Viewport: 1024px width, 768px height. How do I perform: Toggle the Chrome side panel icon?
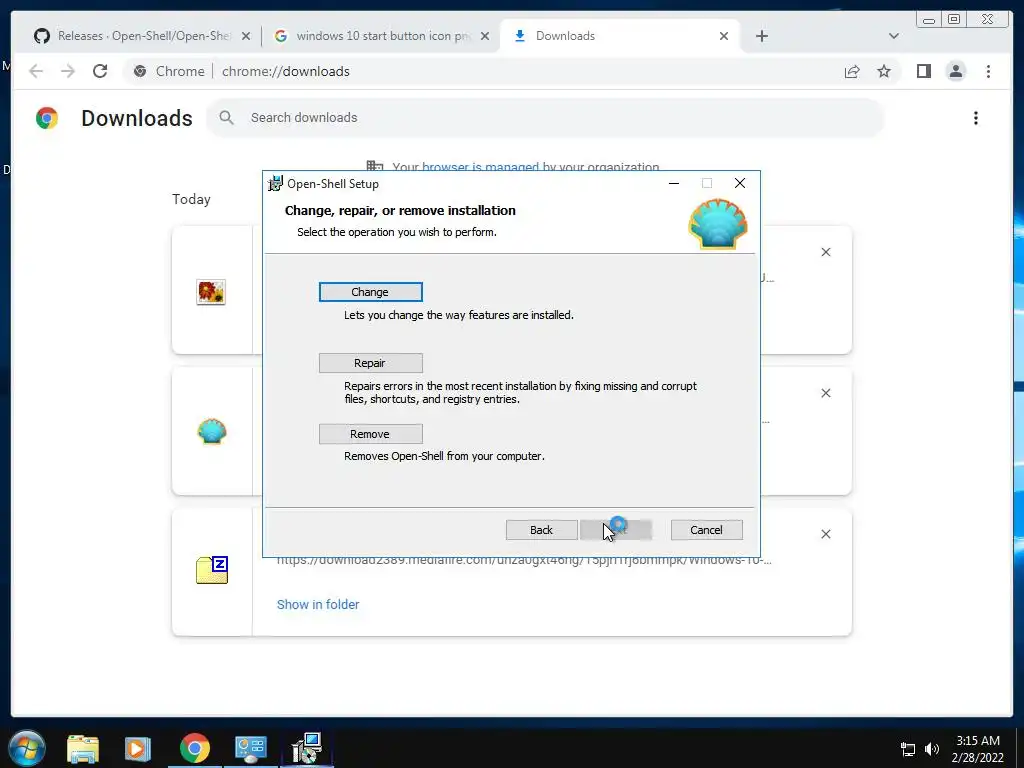click(x=923, y=71)
